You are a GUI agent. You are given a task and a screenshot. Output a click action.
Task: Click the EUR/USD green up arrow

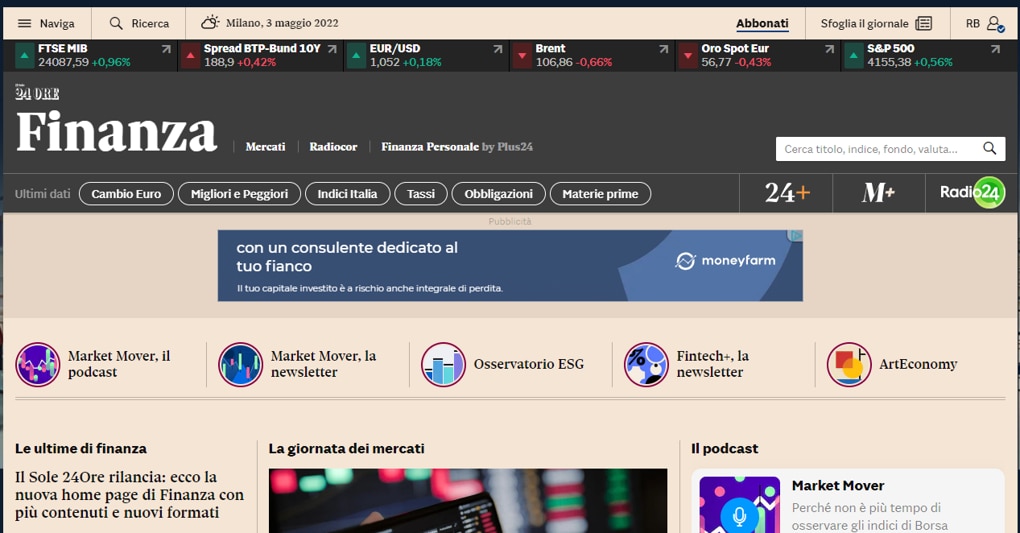(356, 56)
